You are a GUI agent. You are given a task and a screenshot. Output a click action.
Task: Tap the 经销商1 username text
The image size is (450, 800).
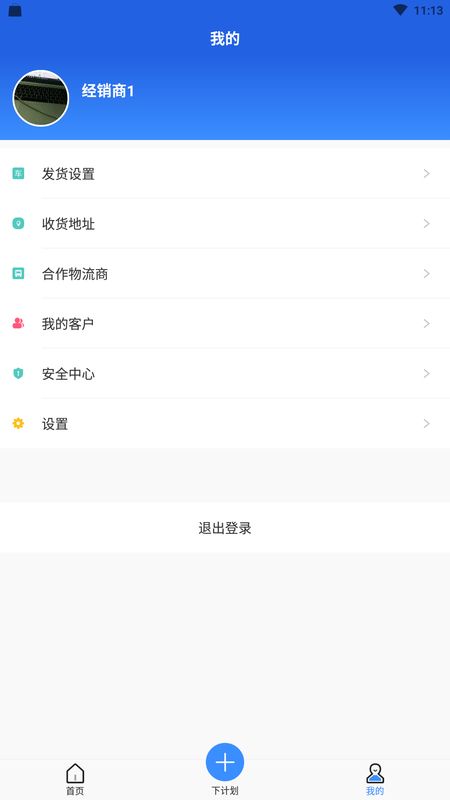108,91
